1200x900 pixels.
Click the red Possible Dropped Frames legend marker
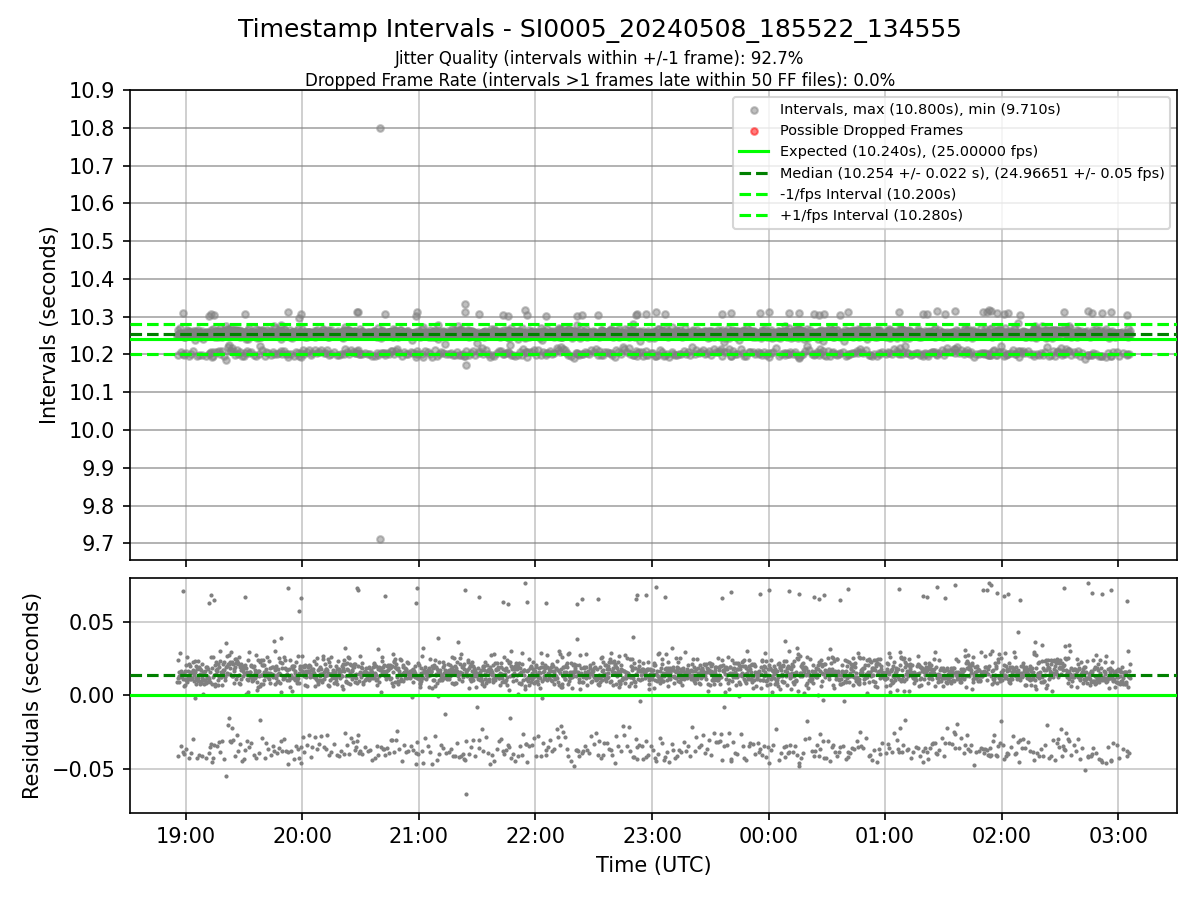754,130
